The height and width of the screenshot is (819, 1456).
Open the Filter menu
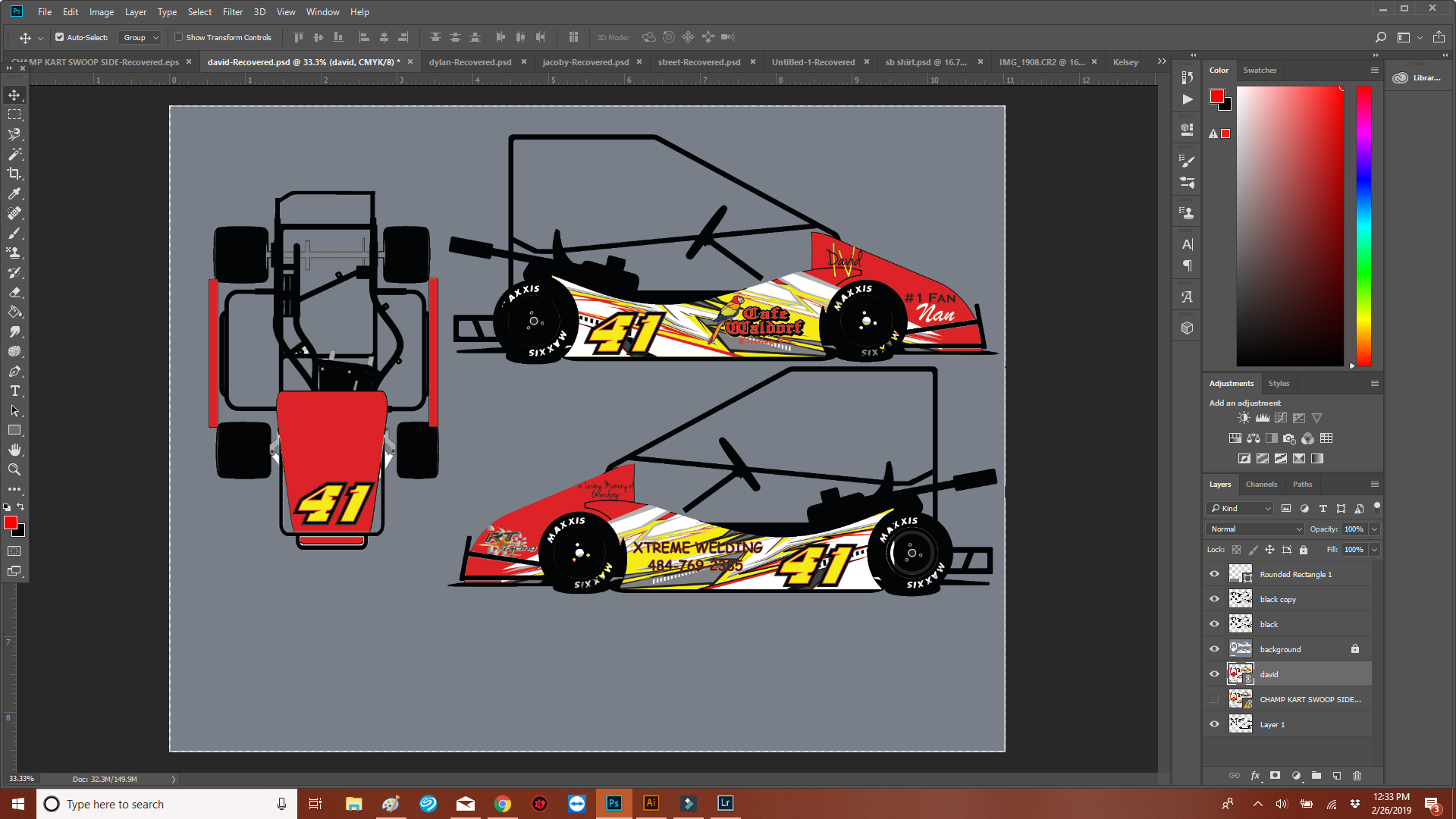(x=233, y=12)
